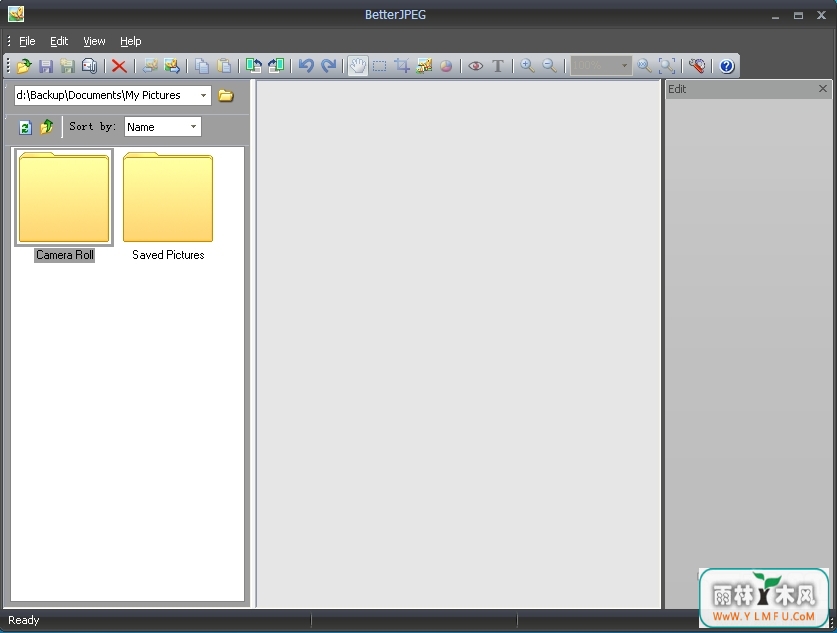Select the red-eye removal tool
The width and height of the screenshot is (837, 633).
476,66
